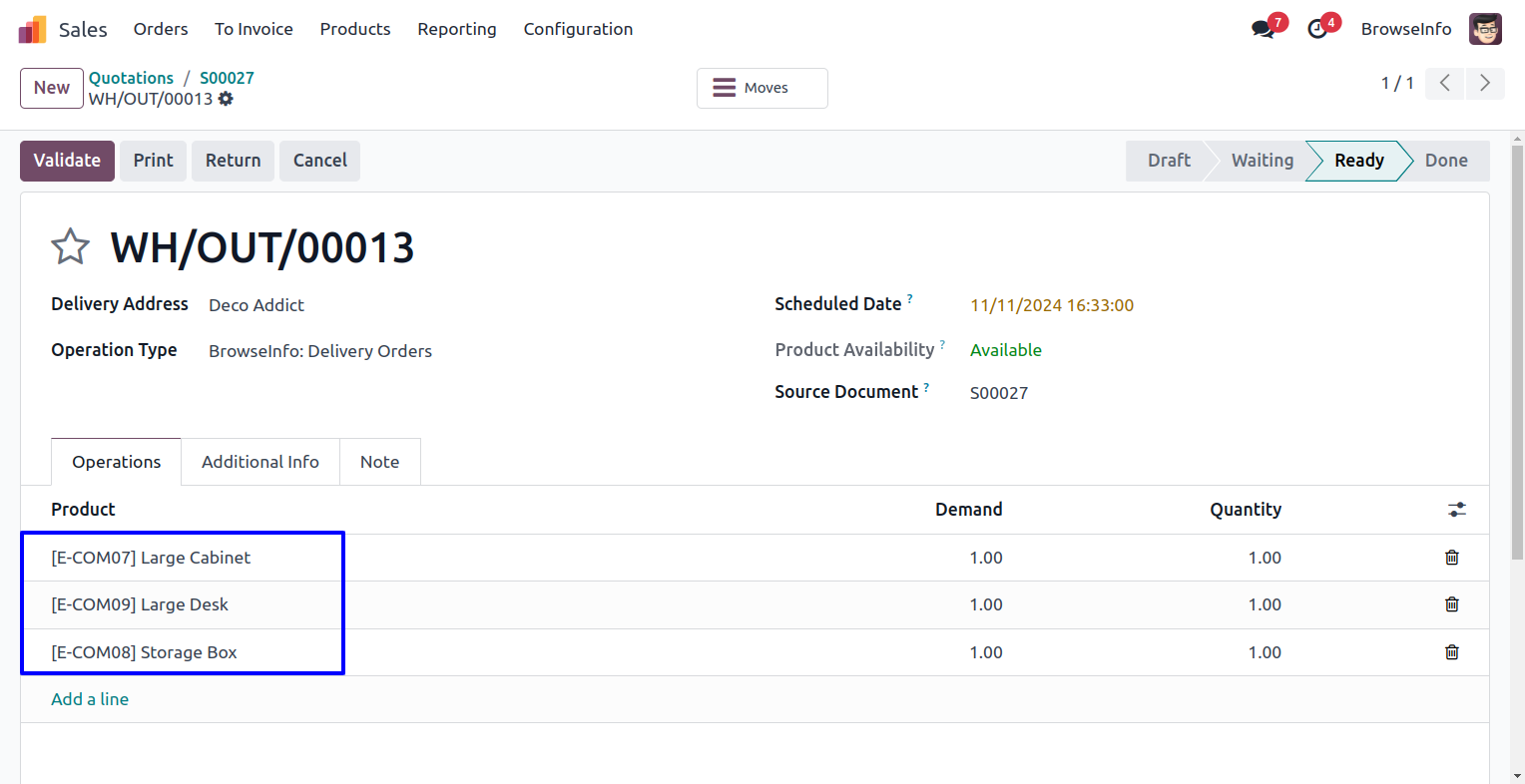
Task: Open the activities clock icon
Action: click(1317, 29)
